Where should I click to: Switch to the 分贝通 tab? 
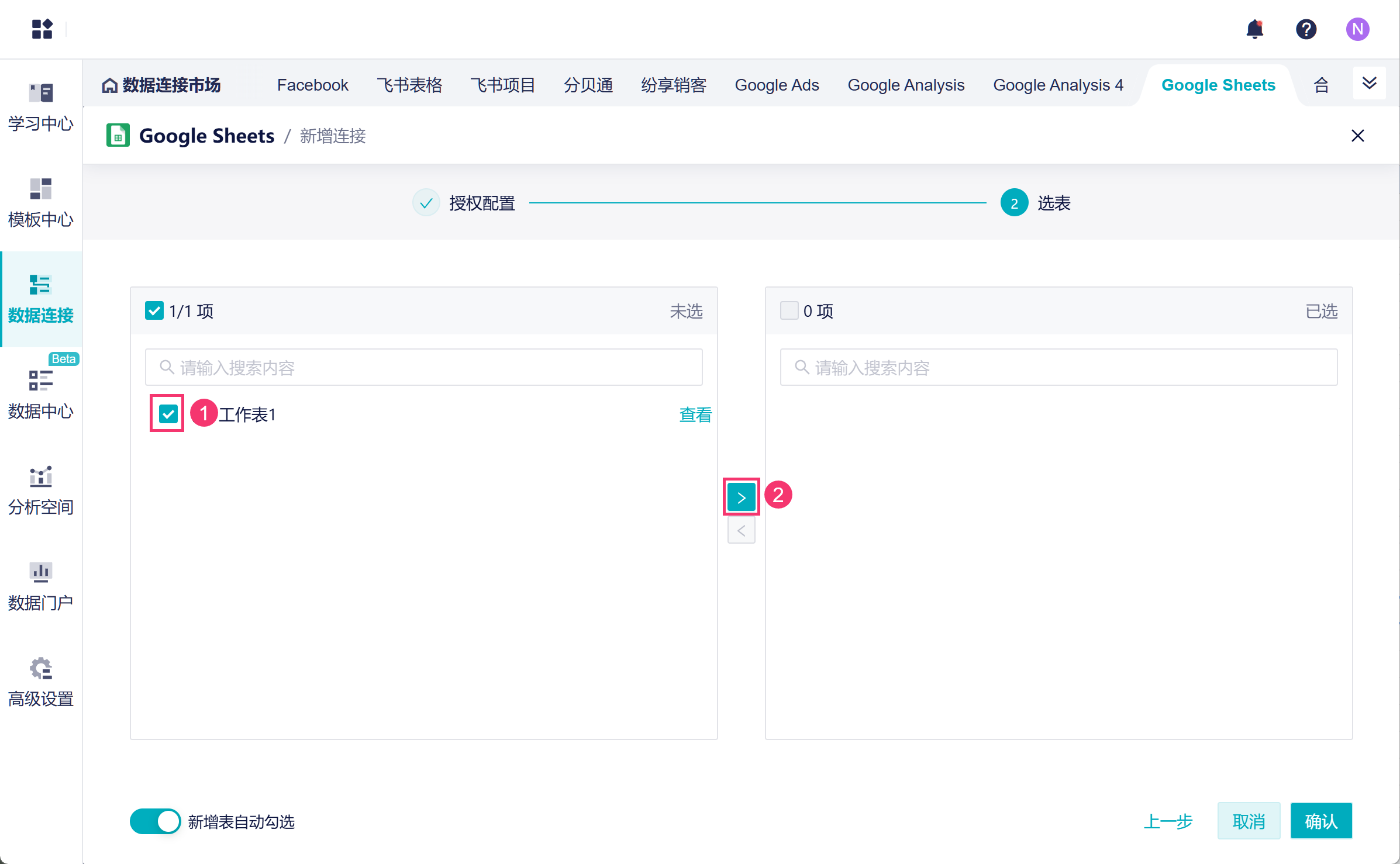[x=588, y=85]
